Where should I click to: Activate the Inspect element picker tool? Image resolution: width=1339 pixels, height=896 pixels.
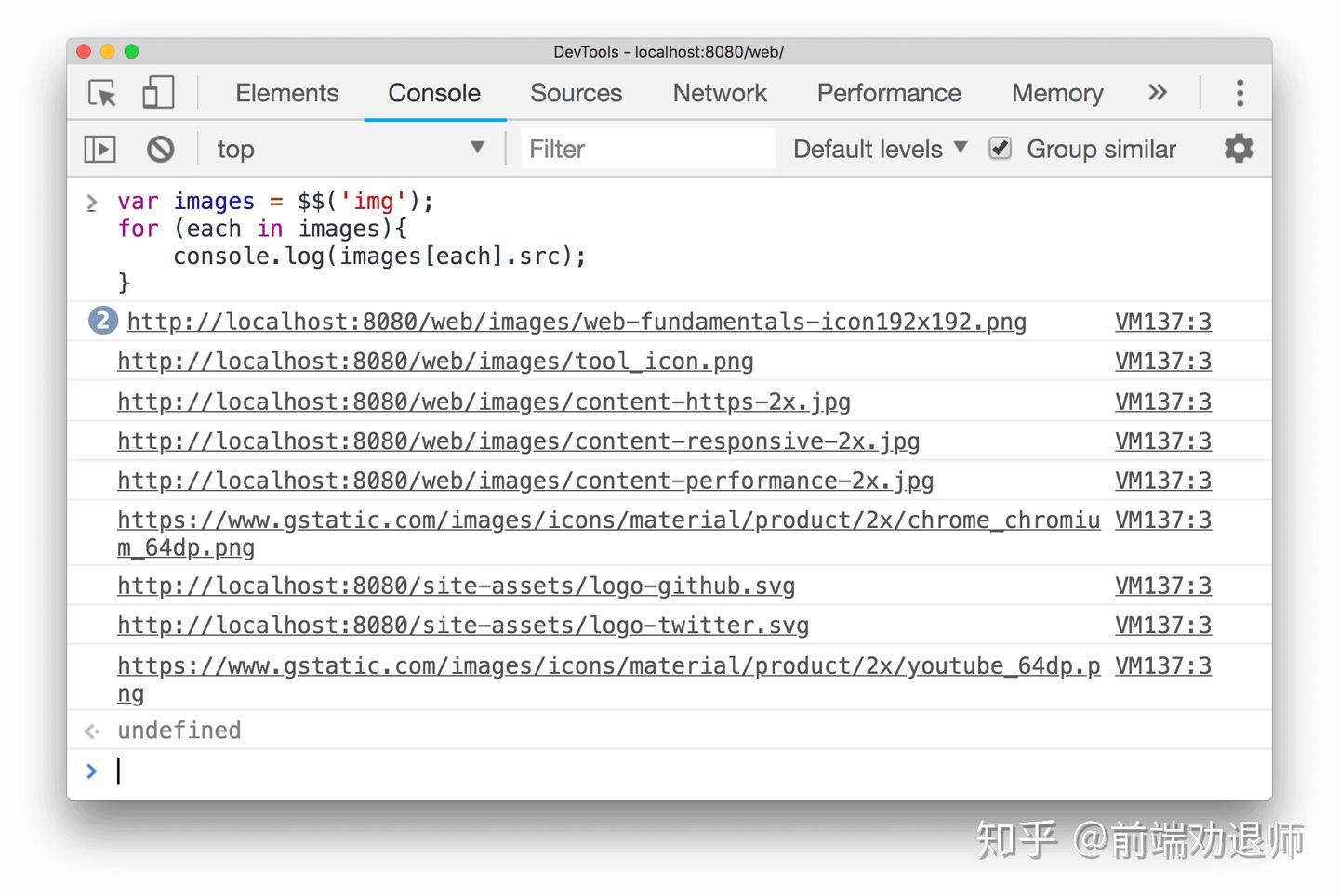click(99, 93)
